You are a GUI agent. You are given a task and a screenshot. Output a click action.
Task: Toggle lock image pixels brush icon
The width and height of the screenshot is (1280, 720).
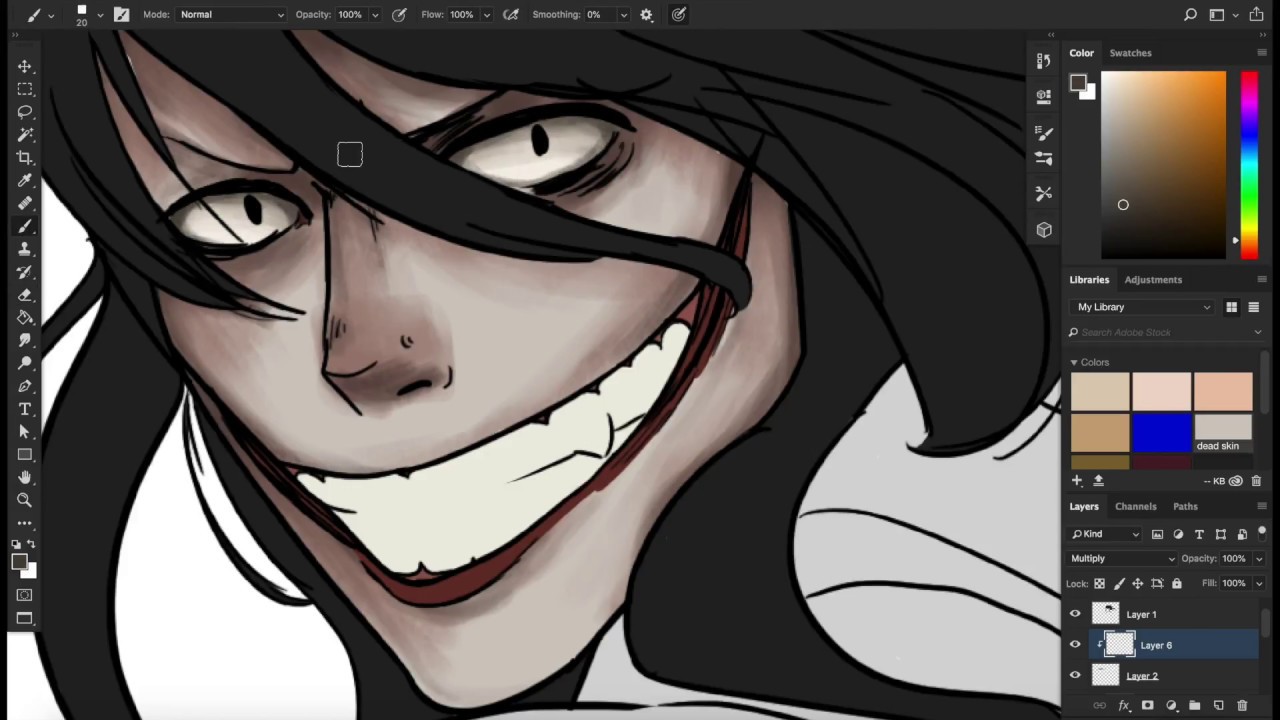point(1119,583)
